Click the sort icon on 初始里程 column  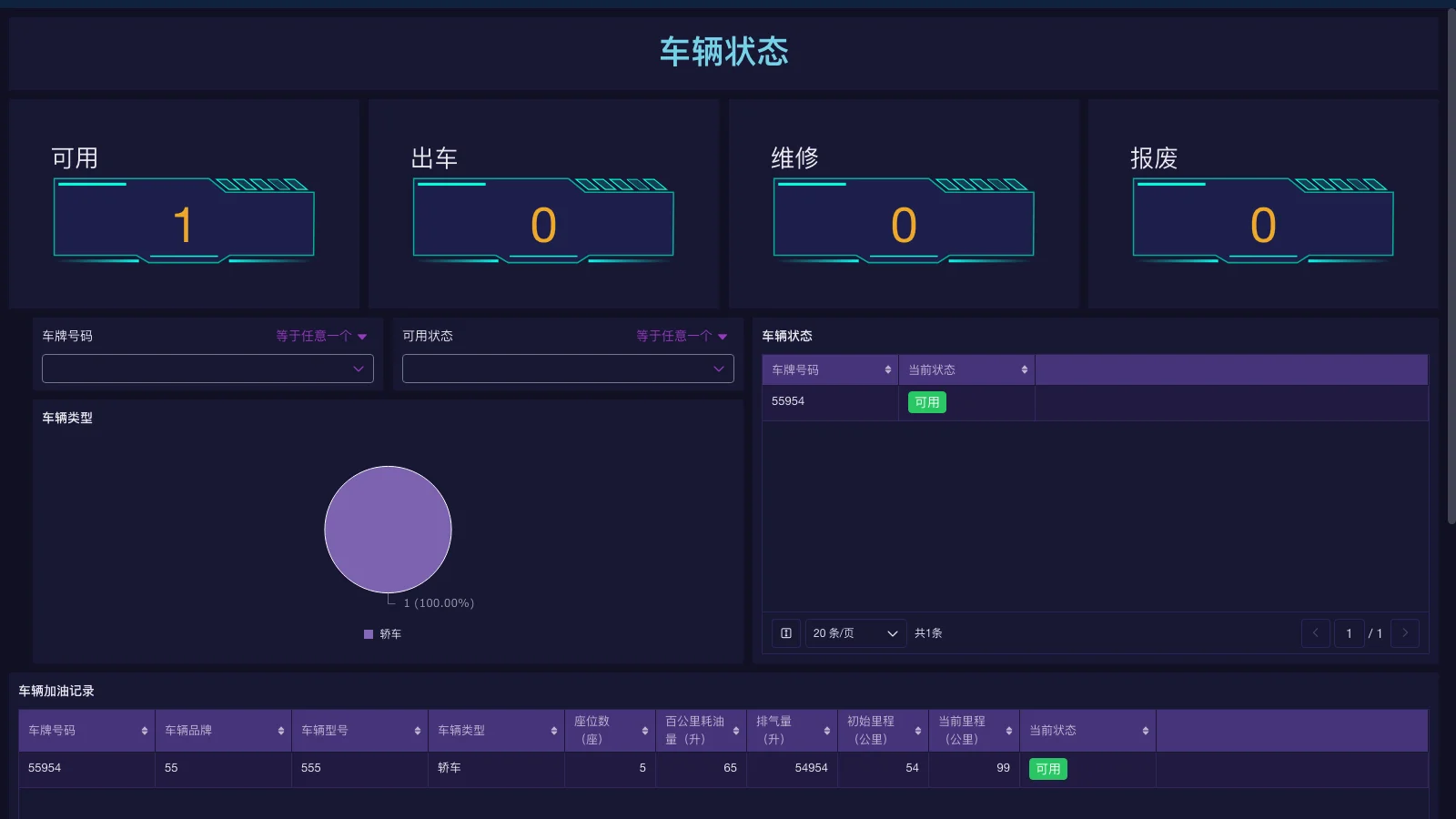917,730
